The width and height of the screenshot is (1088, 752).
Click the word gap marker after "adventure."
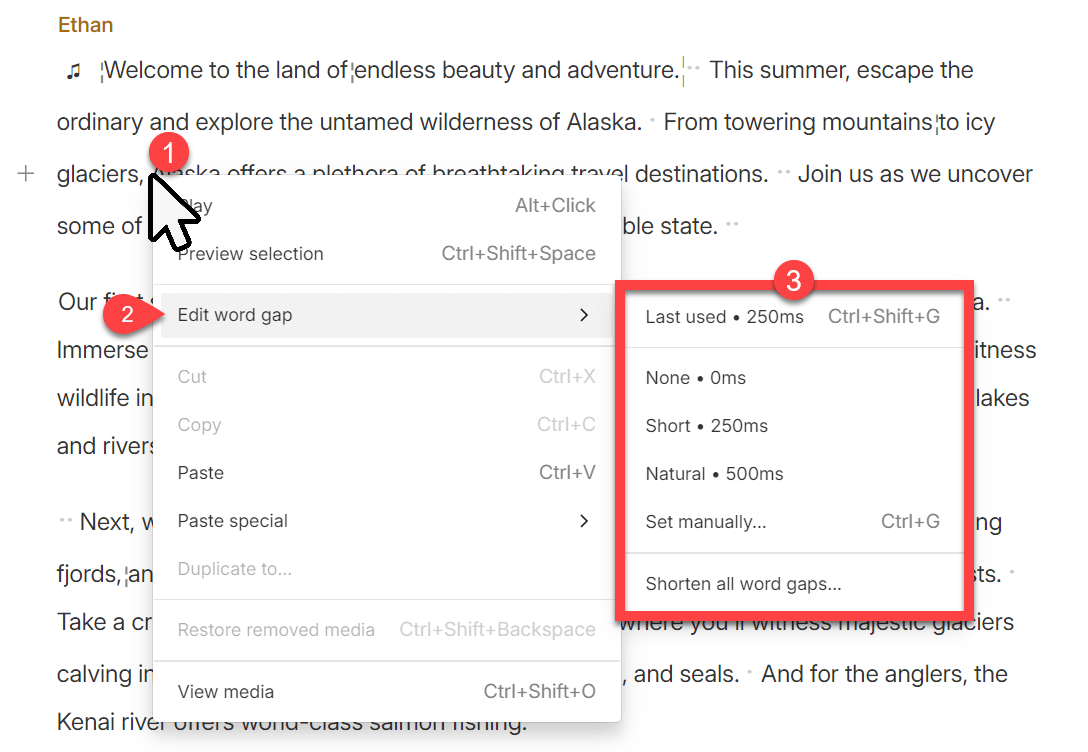[x=691, y=70]
